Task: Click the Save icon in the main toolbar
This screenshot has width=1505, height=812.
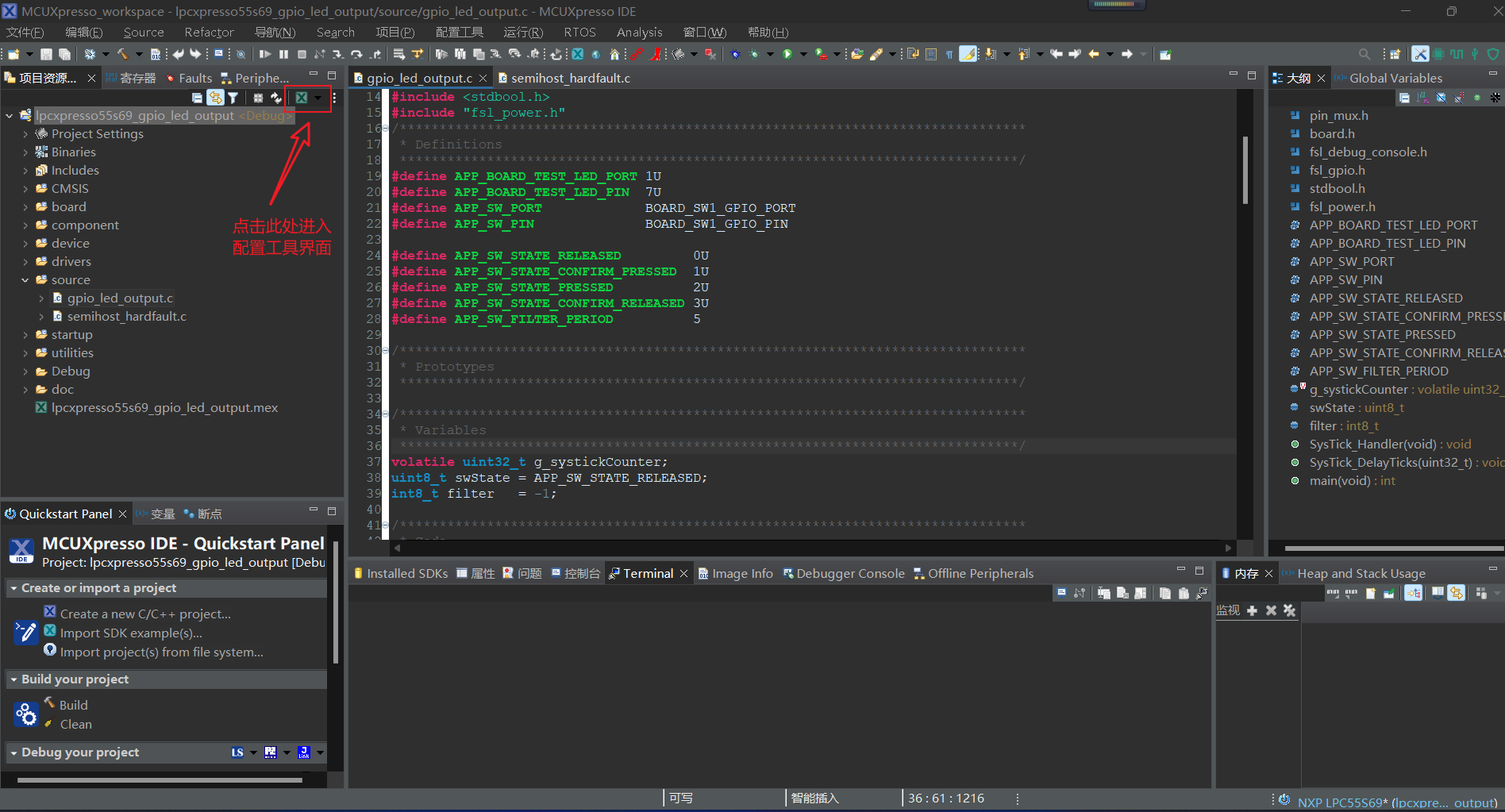Action: pyautogui.click(x=47, y=54)
